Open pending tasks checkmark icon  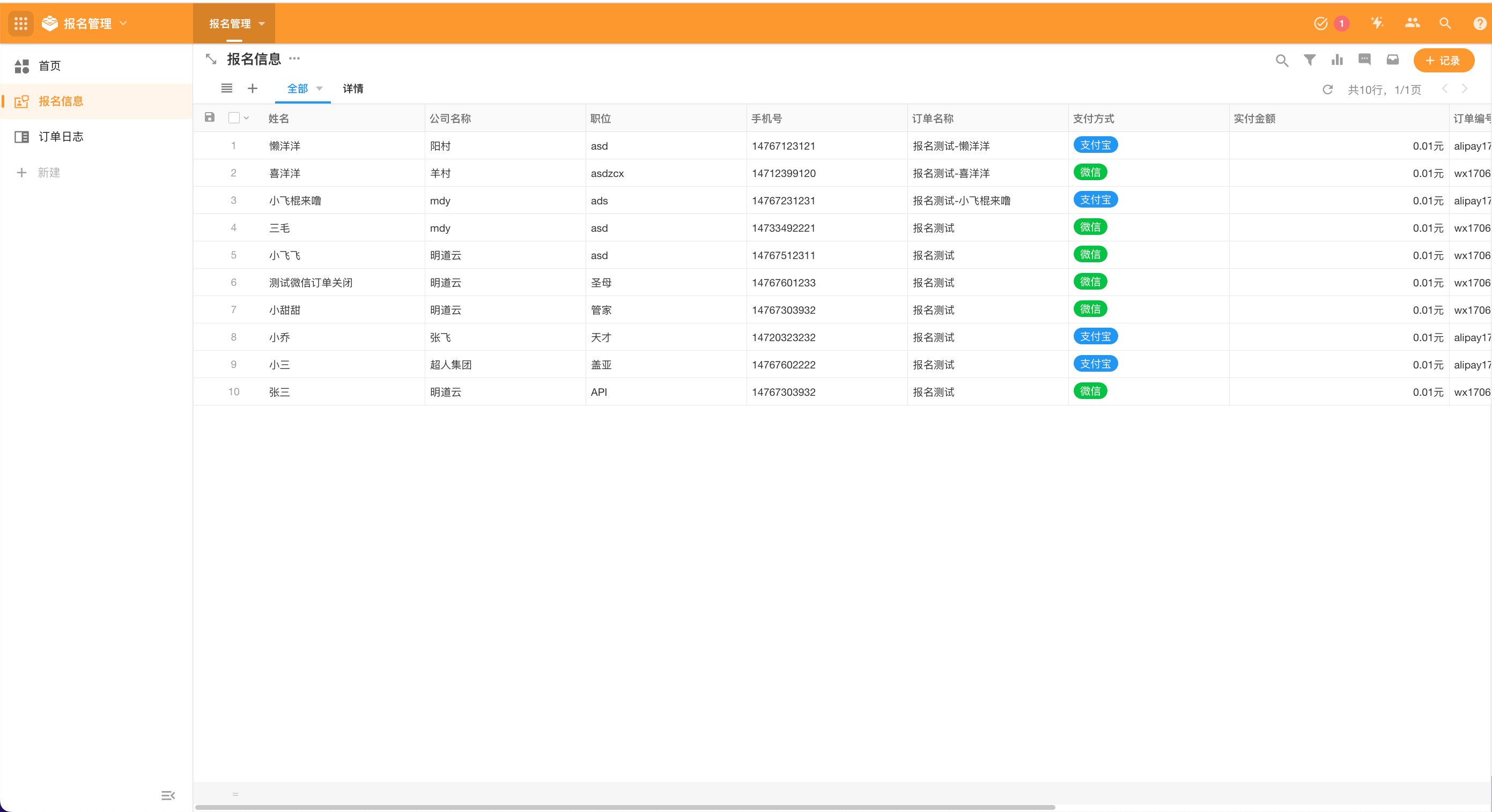click(1320, 23)
